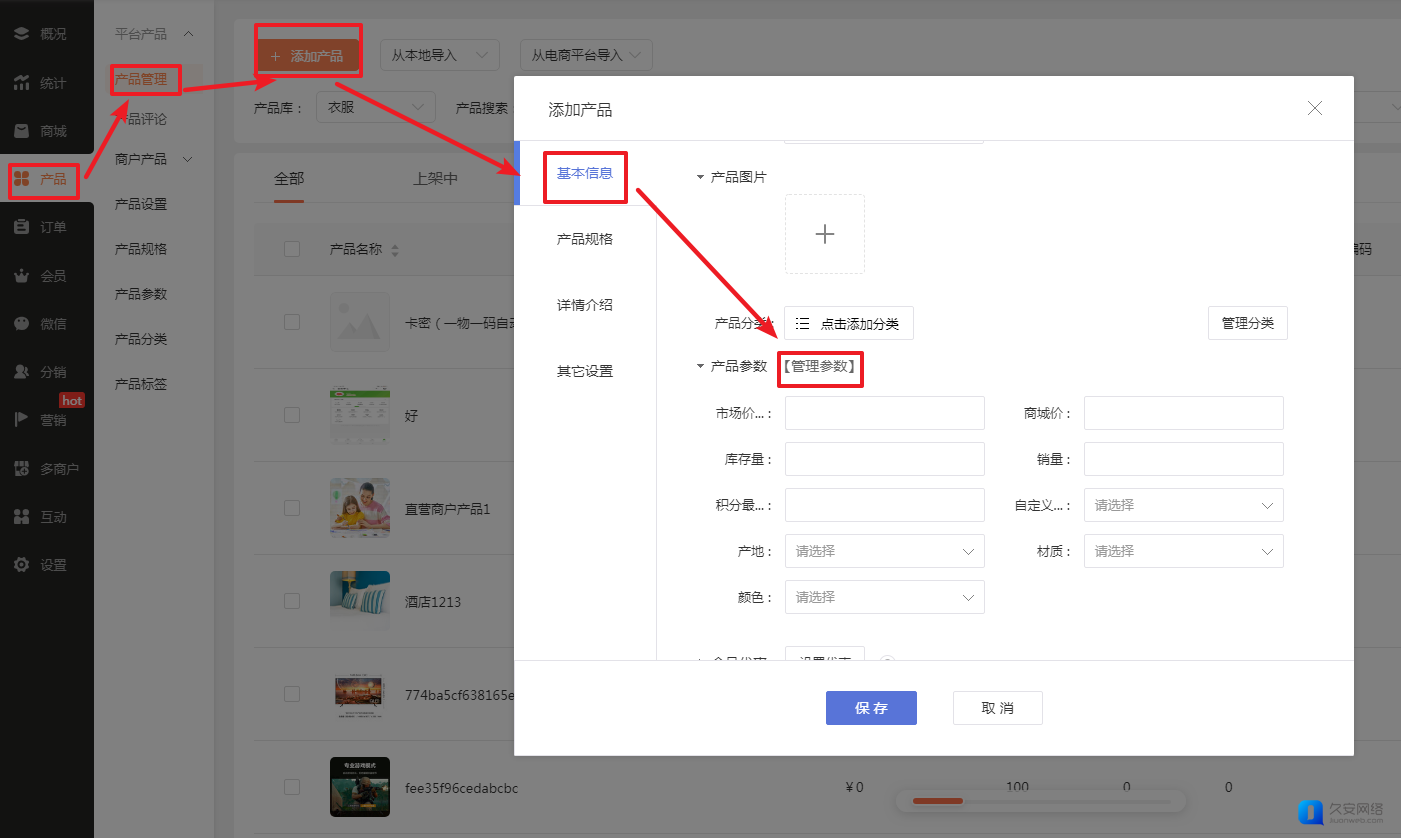Click the 概况 overview icon in sidebar

pos(21,33)
